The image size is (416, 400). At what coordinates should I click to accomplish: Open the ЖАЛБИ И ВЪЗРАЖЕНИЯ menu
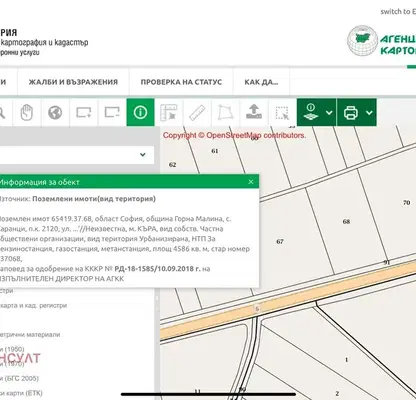73,82
